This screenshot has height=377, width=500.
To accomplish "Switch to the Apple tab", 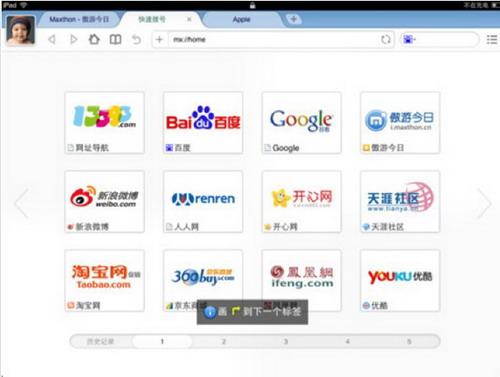I will [241, 19].
